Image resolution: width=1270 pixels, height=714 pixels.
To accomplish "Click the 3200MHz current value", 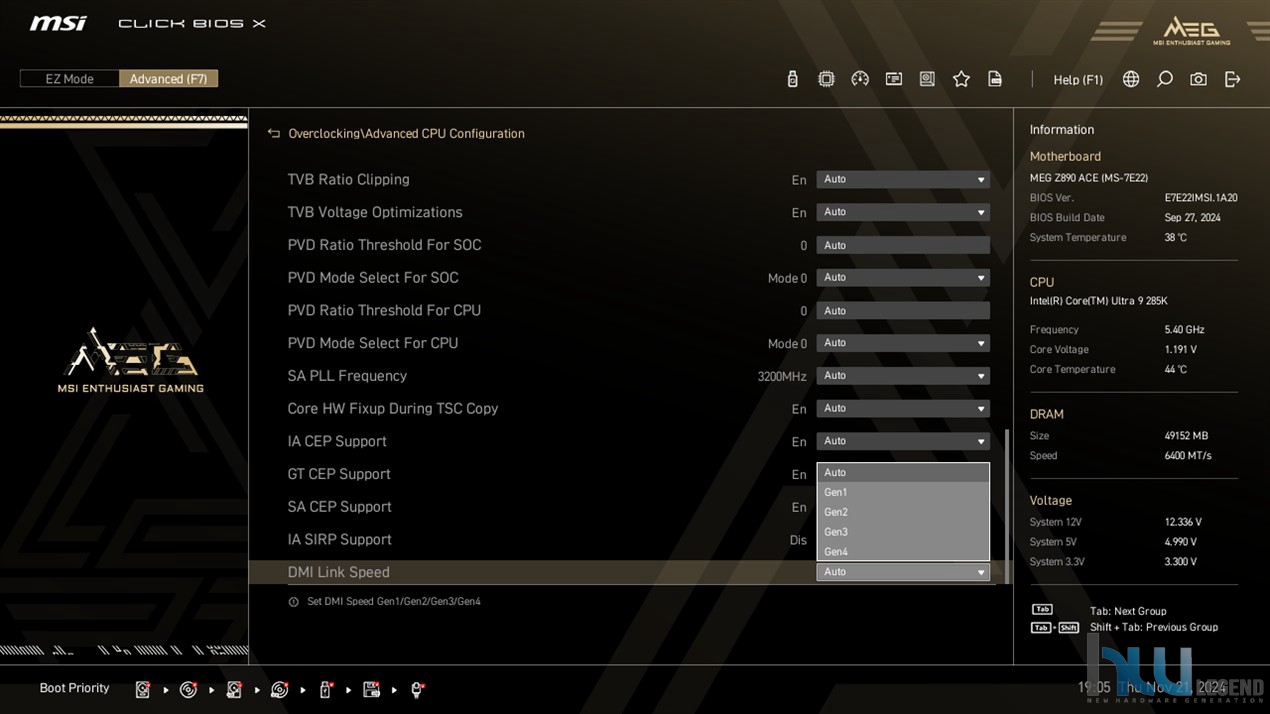I will tap(782, 377).
